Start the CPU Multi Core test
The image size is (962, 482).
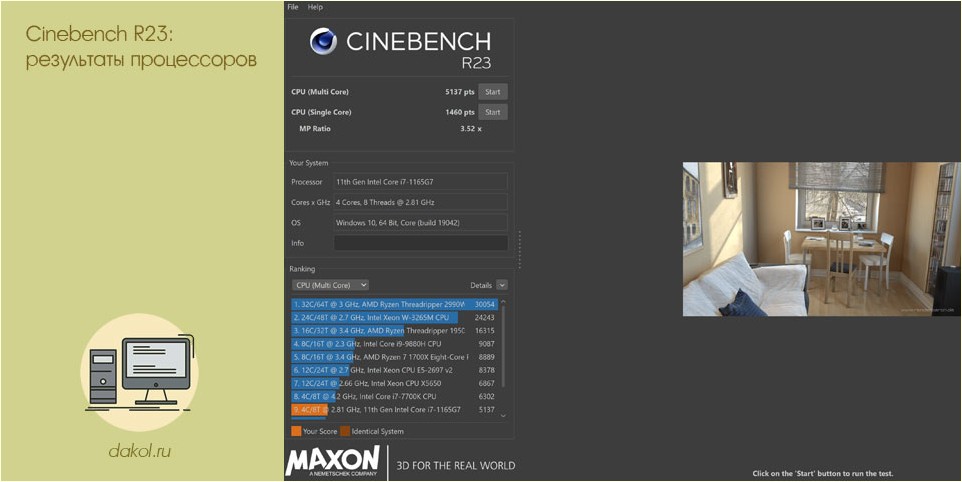(x=493, y=92)
